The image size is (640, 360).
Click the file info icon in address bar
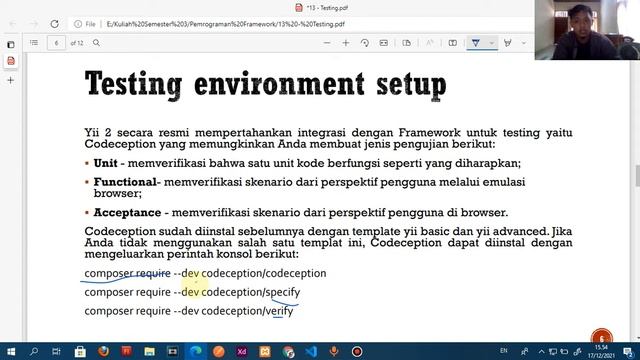tap(78, 24)
